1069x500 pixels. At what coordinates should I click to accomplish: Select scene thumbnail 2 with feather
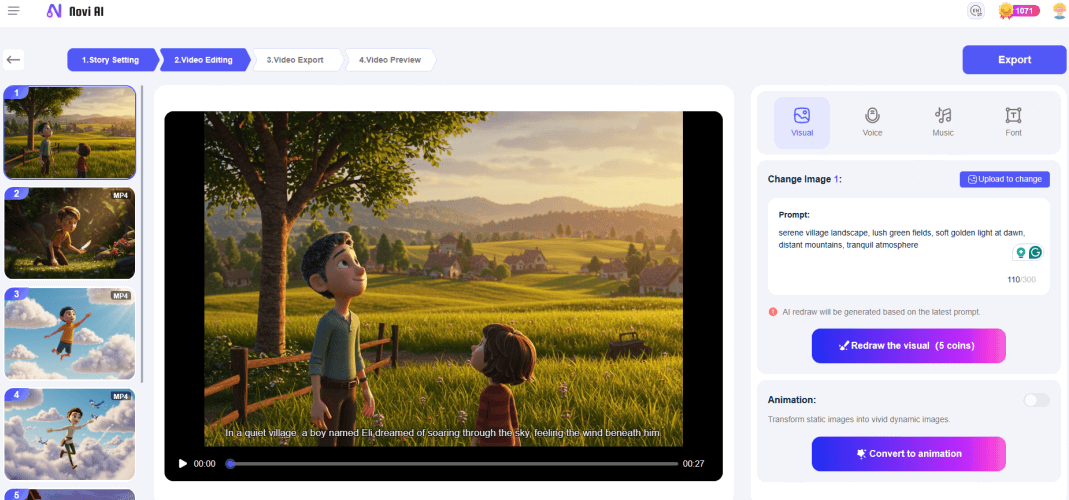click(x=70, y=233)
